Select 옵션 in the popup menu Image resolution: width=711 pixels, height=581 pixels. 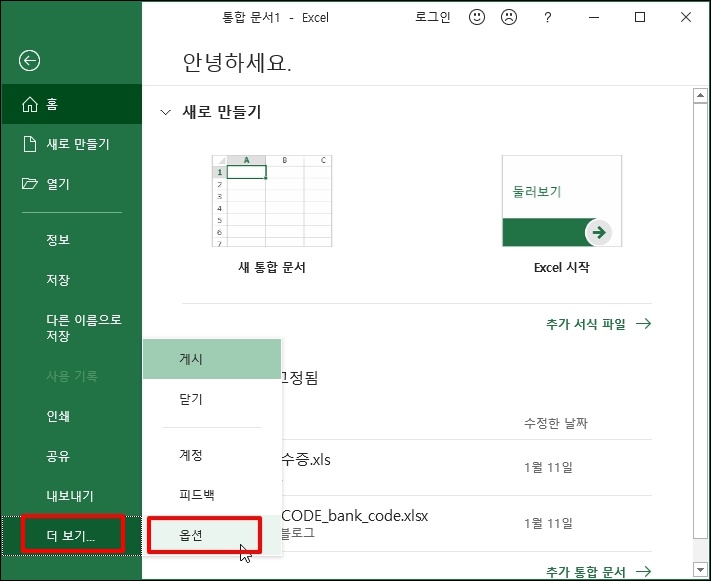pos(212,535)
